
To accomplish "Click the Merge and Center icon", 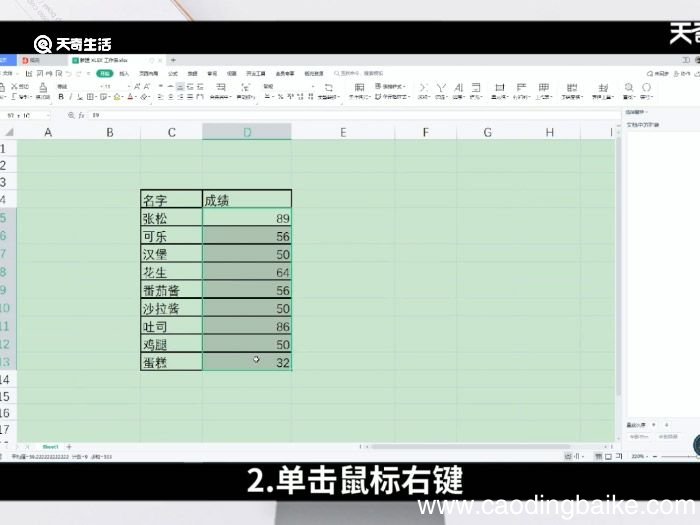I will [221, 87].
